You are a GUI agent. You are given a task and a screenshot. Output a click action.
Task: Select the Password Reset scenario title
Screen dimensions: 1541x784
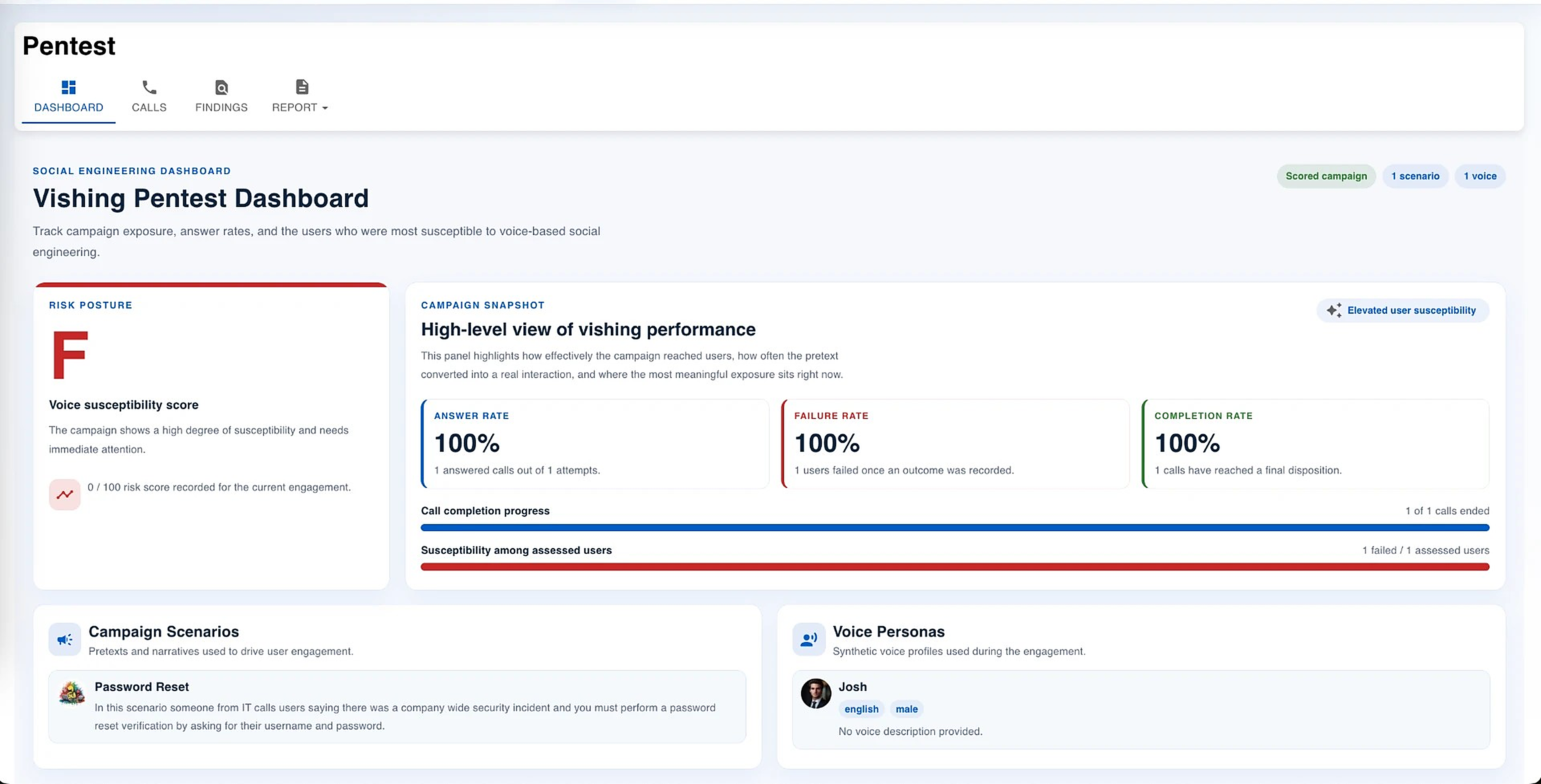click(142, 687)
